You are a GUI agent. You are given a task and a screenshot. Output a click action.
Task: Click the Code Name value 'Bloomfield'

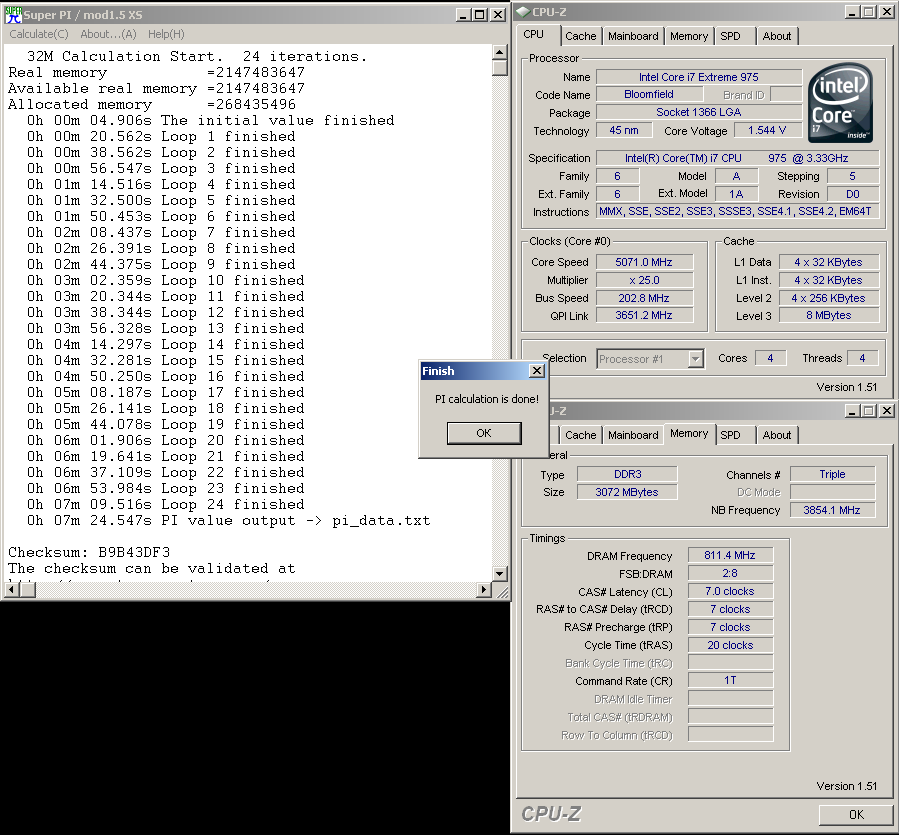click(x=649, y=95)
